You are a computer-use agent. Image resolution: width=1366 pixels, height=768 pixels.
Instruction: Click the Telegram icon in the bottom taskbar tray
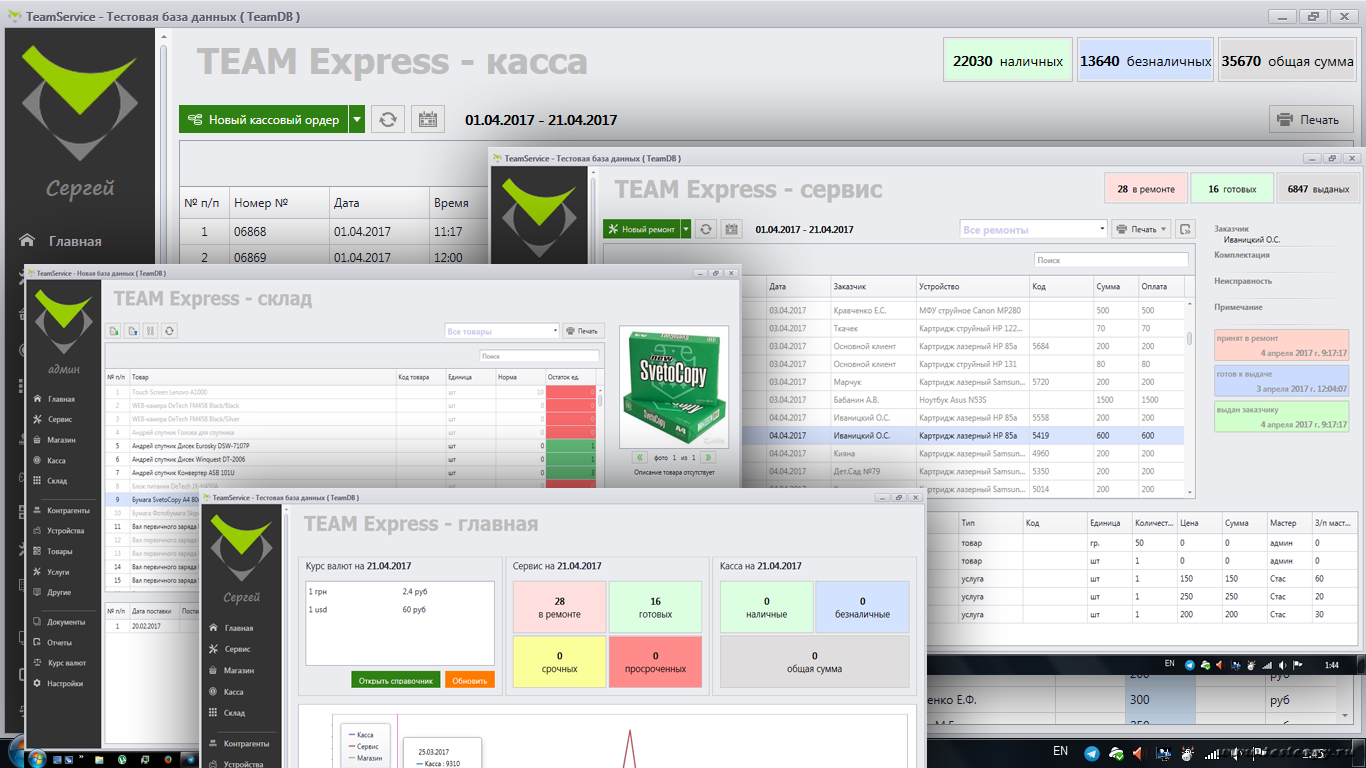(1091, 753)
